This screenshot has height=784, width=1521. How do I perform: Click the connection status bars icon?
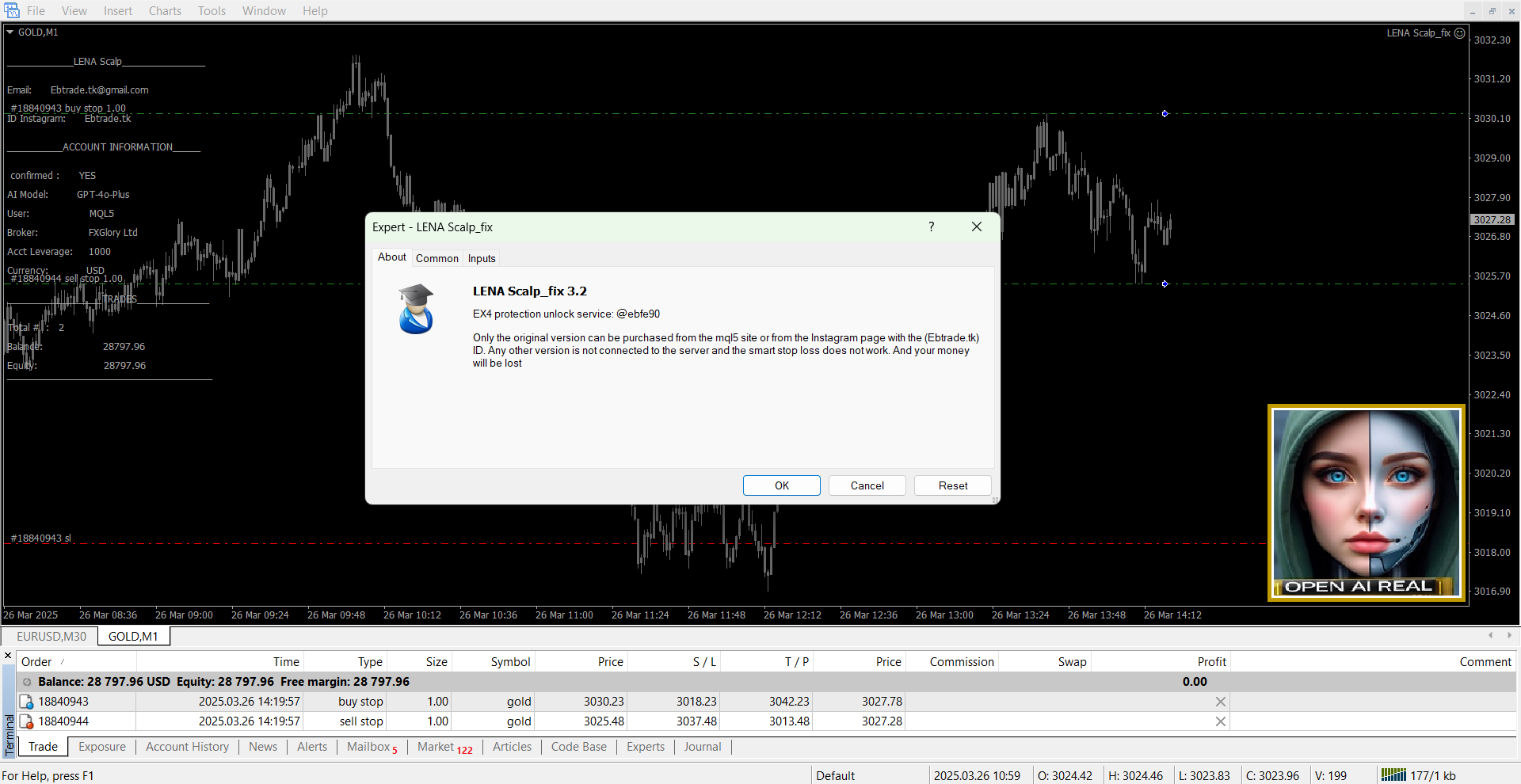tap(1393, 774)
